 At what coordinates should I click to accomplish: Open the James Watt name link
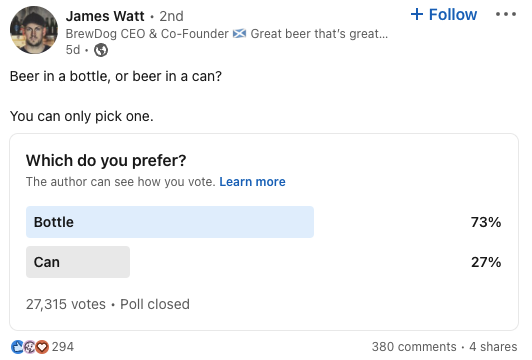coord(105,16)
